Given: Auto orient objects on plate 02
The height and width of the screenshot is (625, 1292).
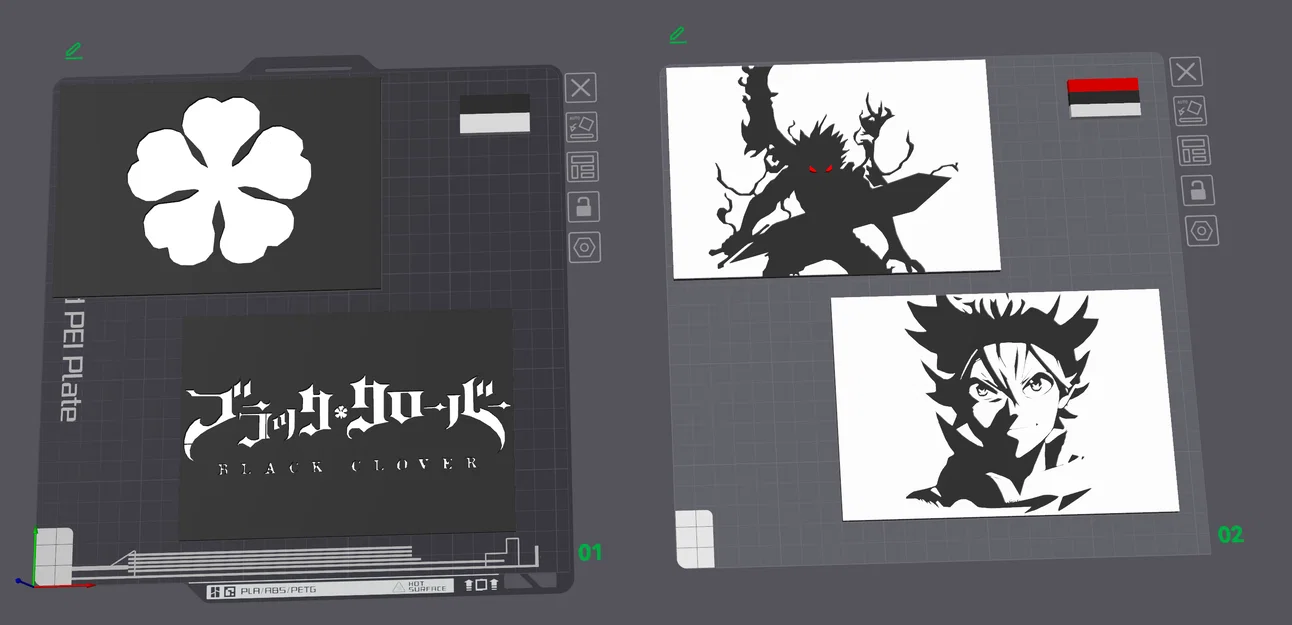Looking at the screenshot, I should (1190, 111).
